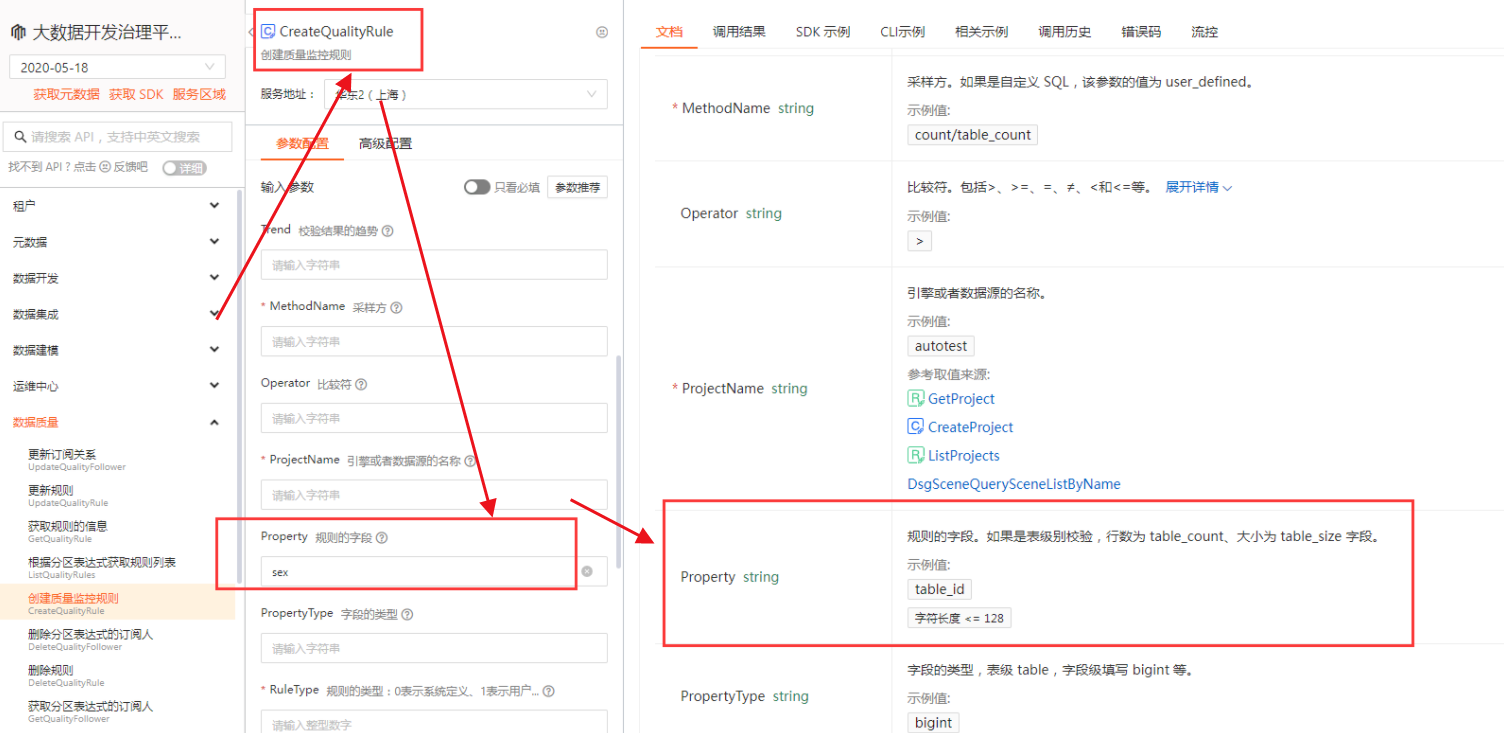Viewport: 1504px width, 733px height.
Task: Open the help tooltip icon for Property 规则的字段
Action: 381,538
